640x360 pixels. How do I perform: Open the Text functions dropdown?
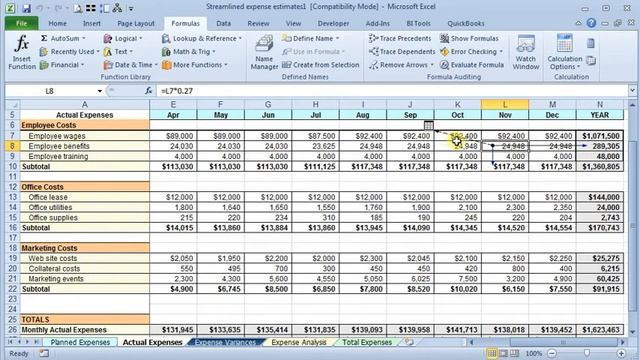118,51
